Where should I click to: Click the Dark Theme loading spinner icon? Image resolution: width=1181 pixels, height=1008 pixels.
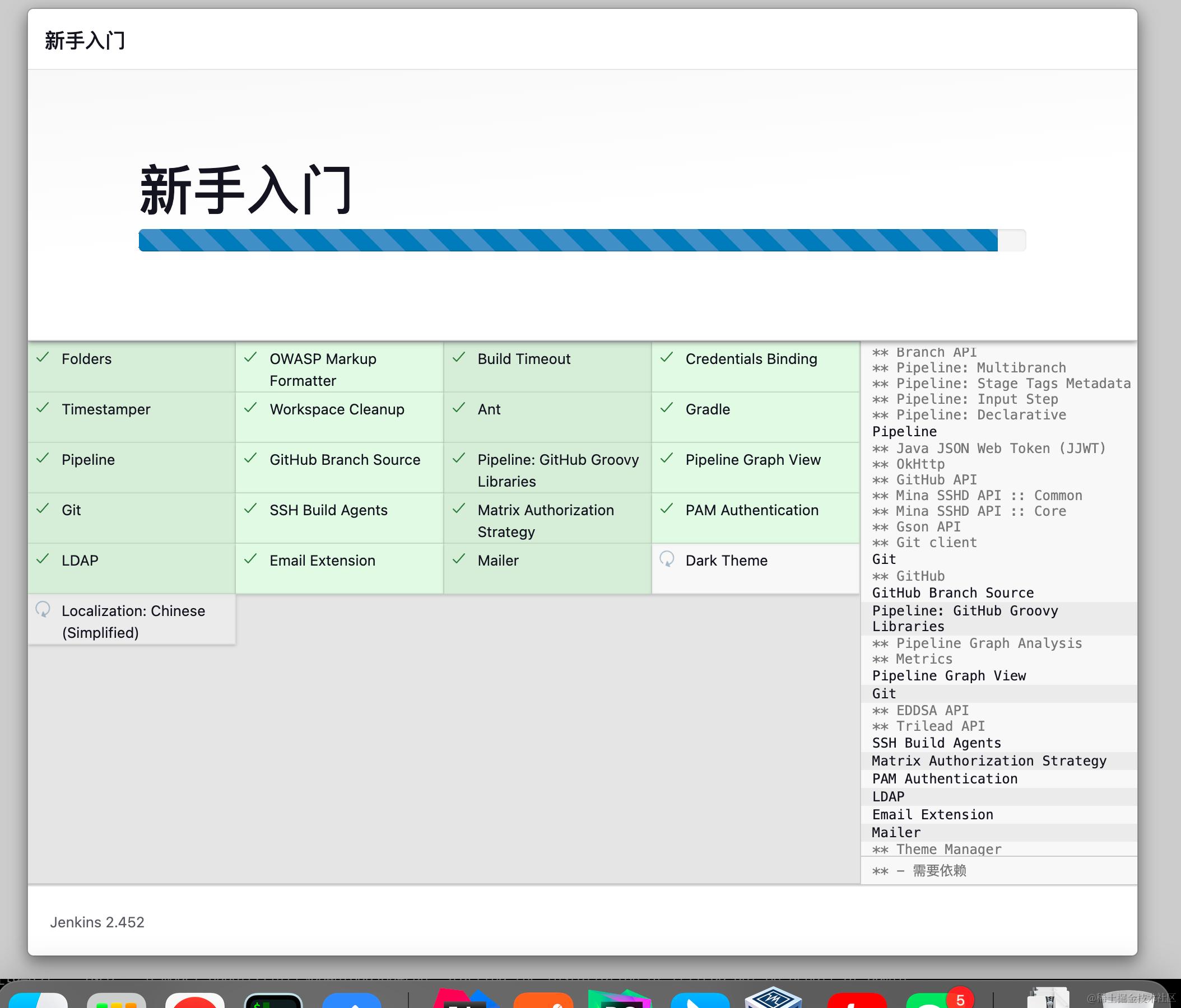tap(666, 559)
